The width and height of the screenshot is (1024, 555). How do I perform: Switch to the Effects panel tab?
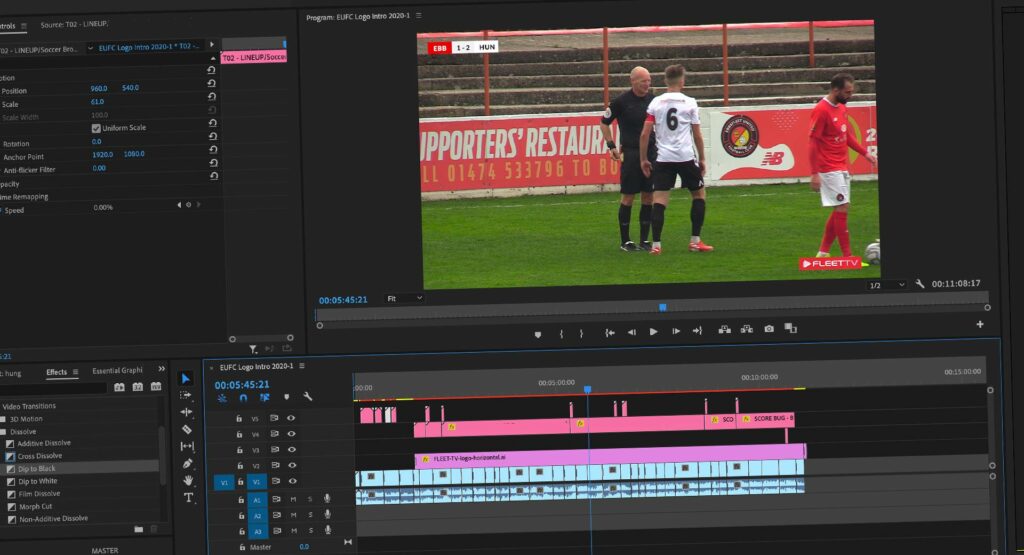coord(57,372)
